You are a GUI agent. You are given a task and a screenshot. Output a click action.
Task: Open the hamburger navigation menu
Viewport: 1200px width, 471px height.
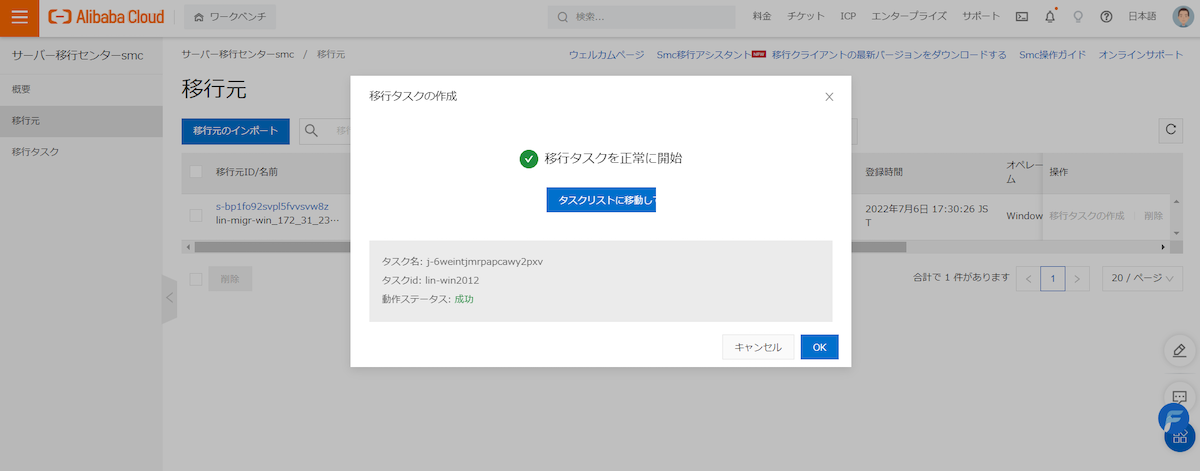20,17
